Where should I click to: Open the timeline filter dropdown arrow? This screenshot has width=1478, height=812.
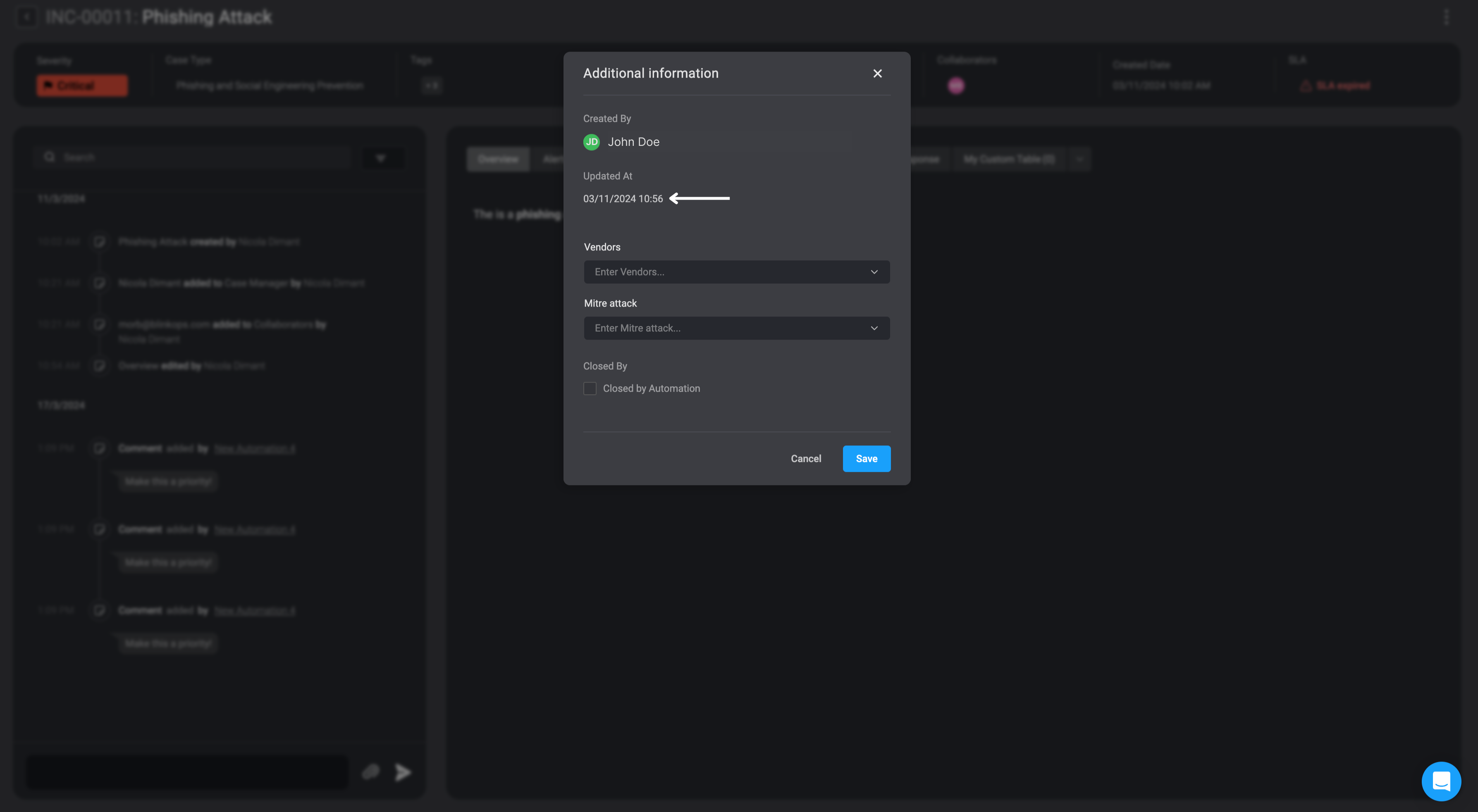(381, 158)
